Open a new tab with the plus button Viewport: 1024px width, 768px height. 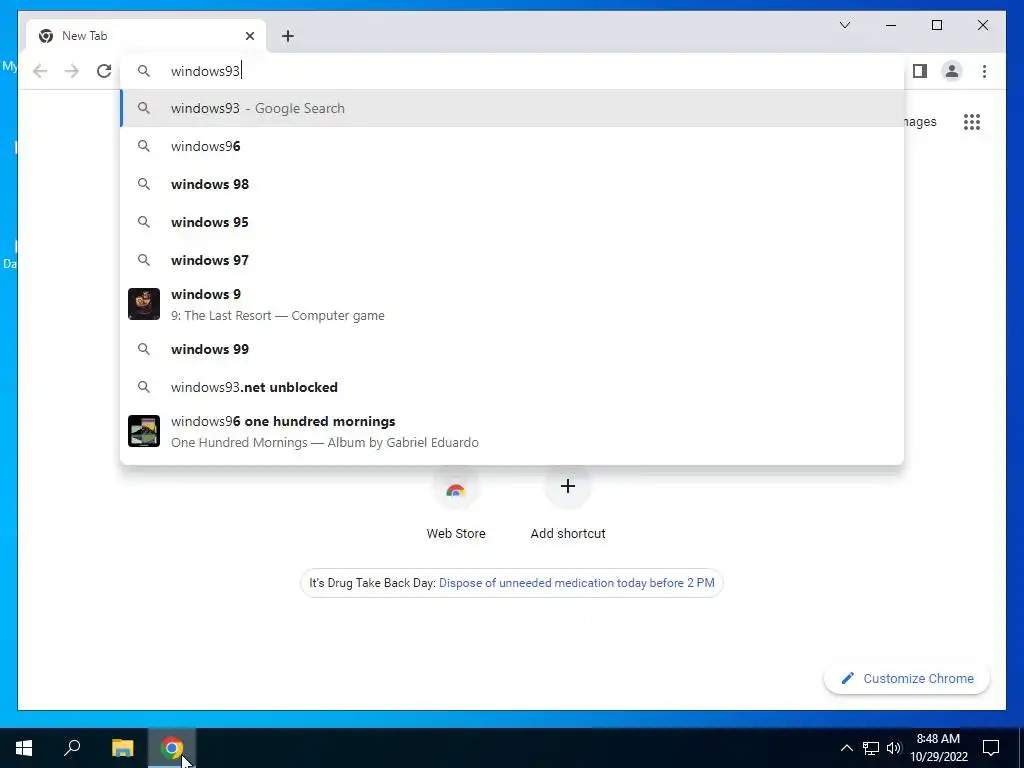pyautogui.click(x=288, y=36)
